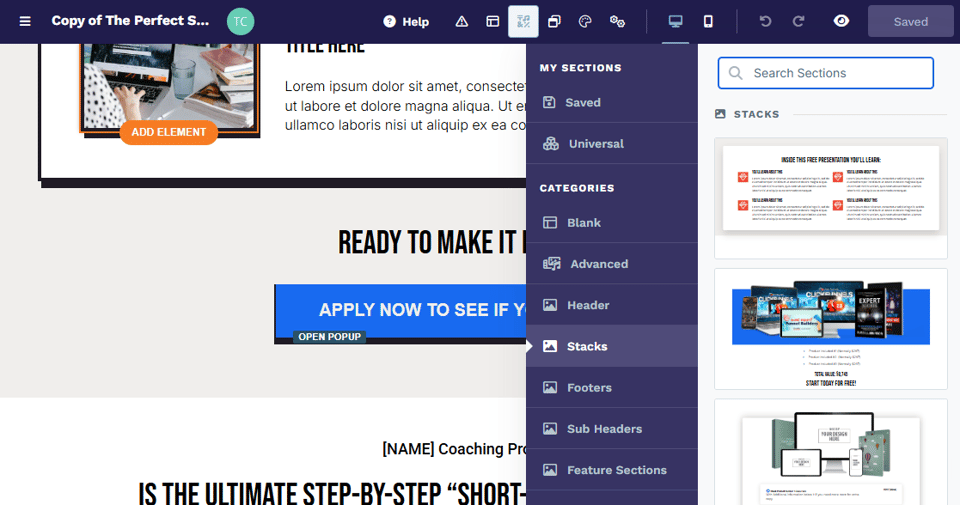
Task: Click the redo arrow
Action: (x=798, y=21)
